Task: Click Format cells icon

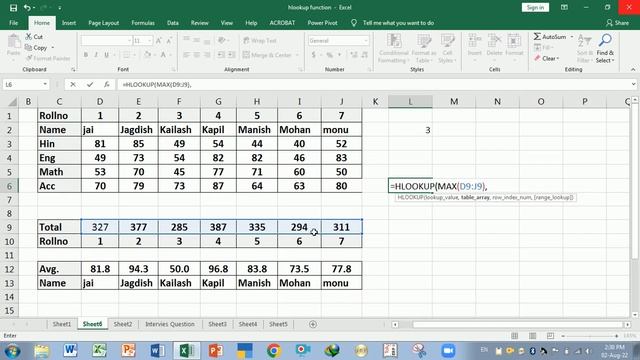Action: point(514,41)
